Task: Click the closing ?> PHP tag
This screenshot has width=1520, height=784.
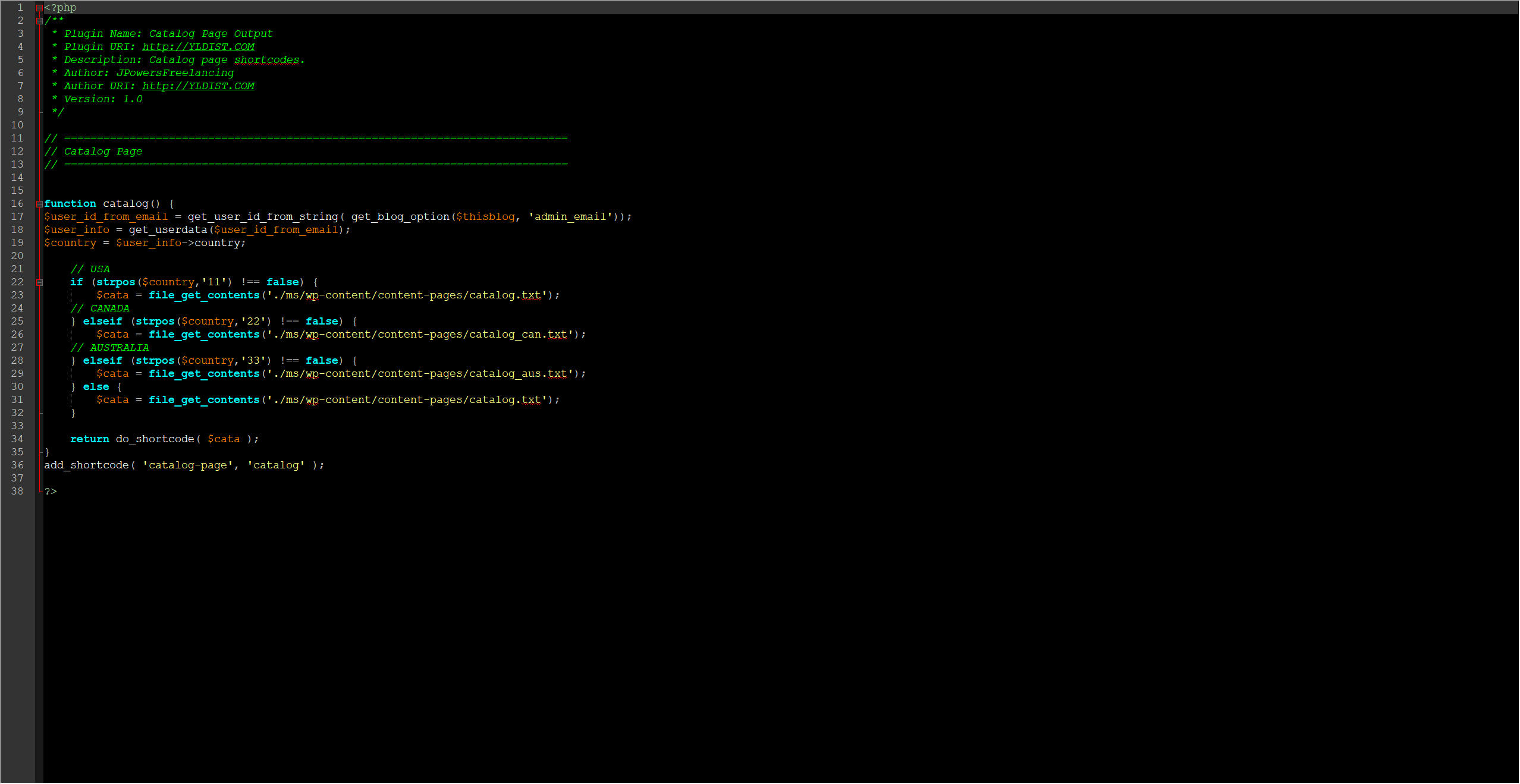Action: point(51,492)
